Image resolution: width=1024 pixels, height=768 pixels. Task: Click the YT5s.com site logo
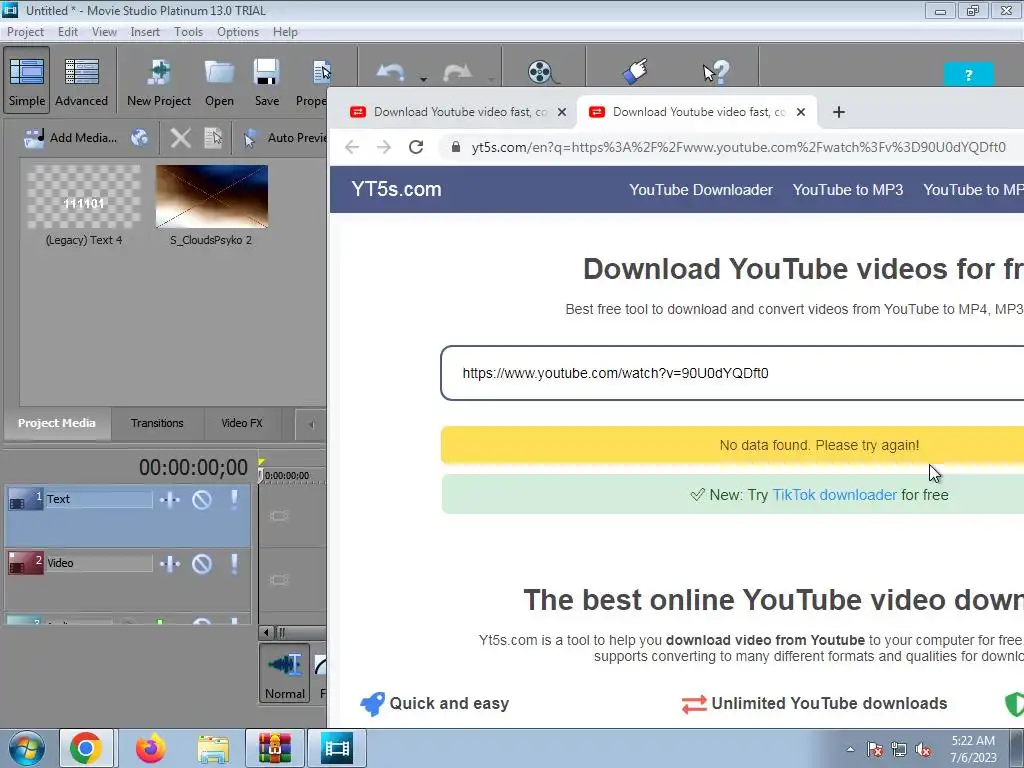pyautogui.click(x=396, y=189)
